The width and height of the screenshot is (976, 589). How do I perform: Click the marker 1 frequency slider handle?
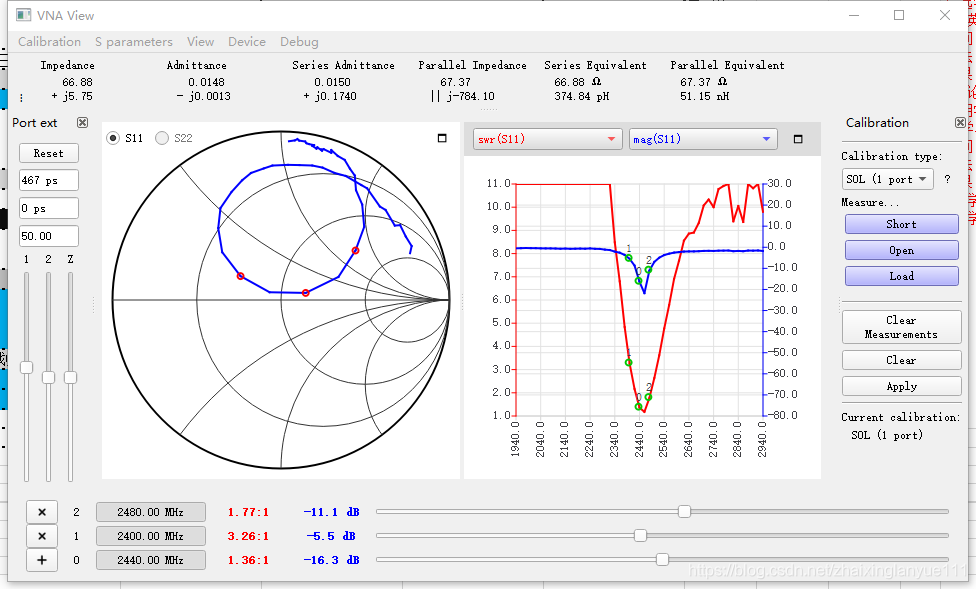click(x=640, y=535)
